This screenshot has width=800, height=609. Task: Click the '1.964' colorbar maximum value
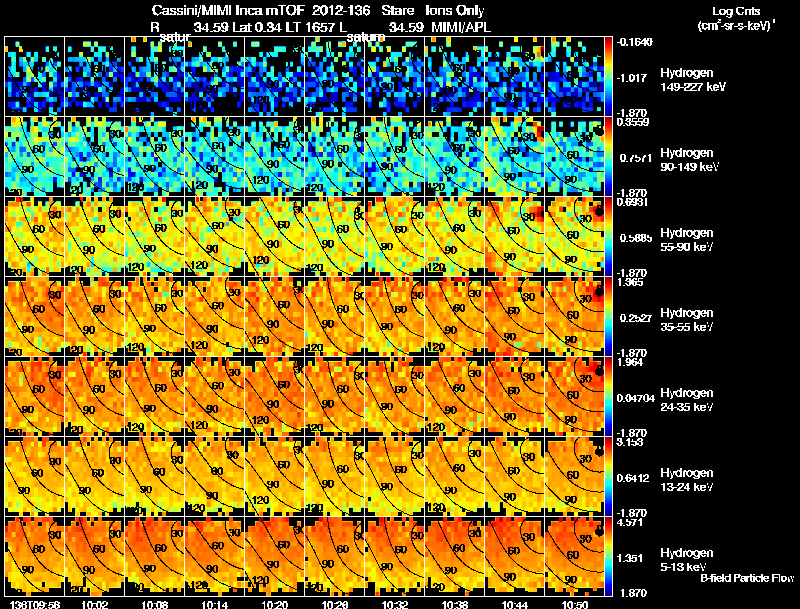(x=630, y=362)
